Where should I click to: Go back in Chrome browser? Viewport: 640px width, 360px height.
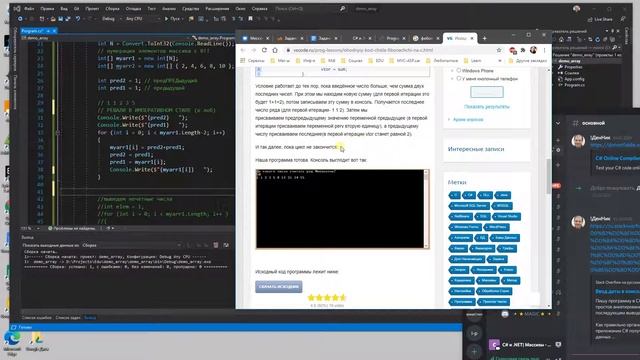coord(243,50)
